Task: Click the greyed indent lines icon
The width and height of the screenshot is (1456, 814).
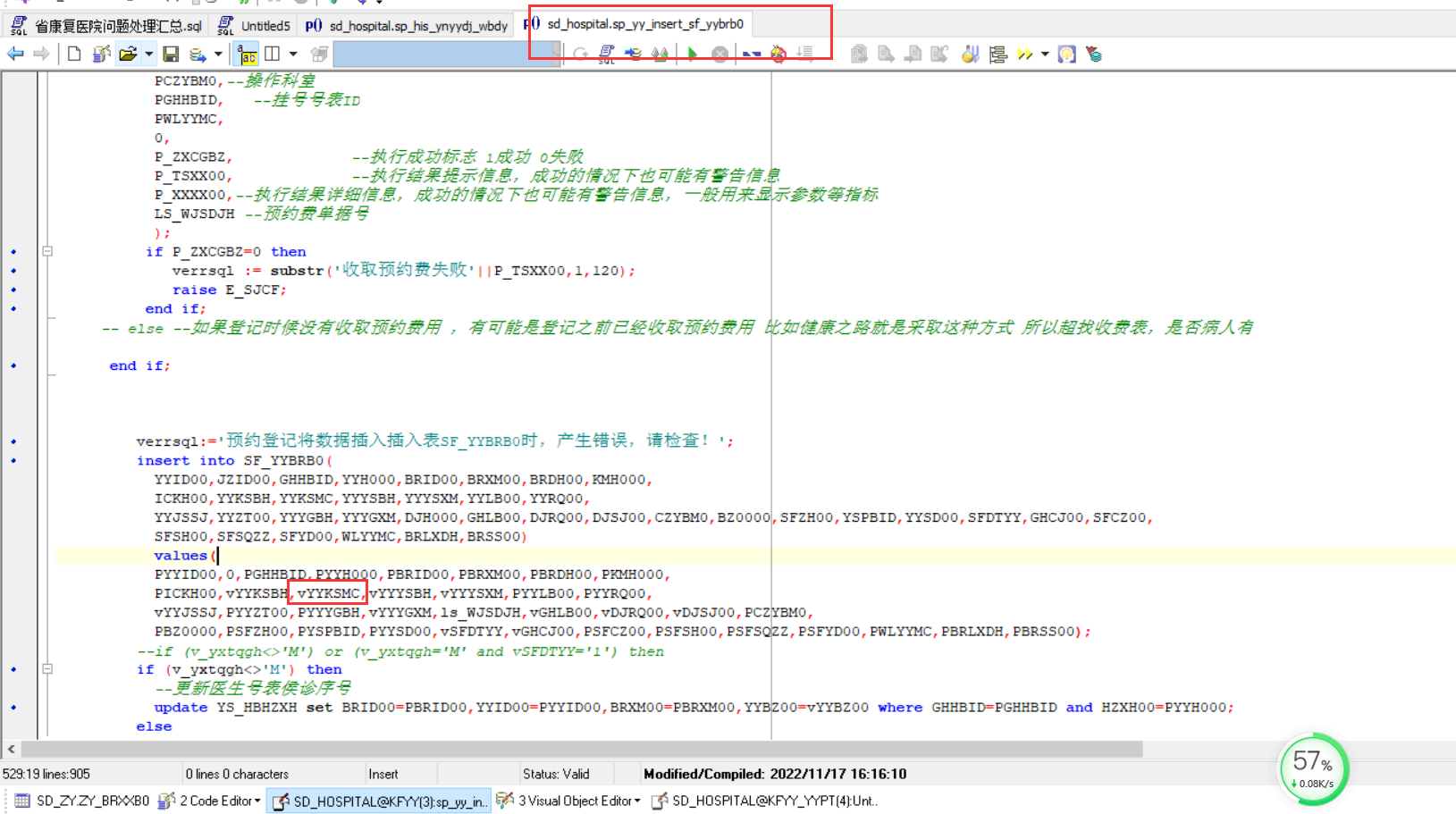Action: coord(804,55)
